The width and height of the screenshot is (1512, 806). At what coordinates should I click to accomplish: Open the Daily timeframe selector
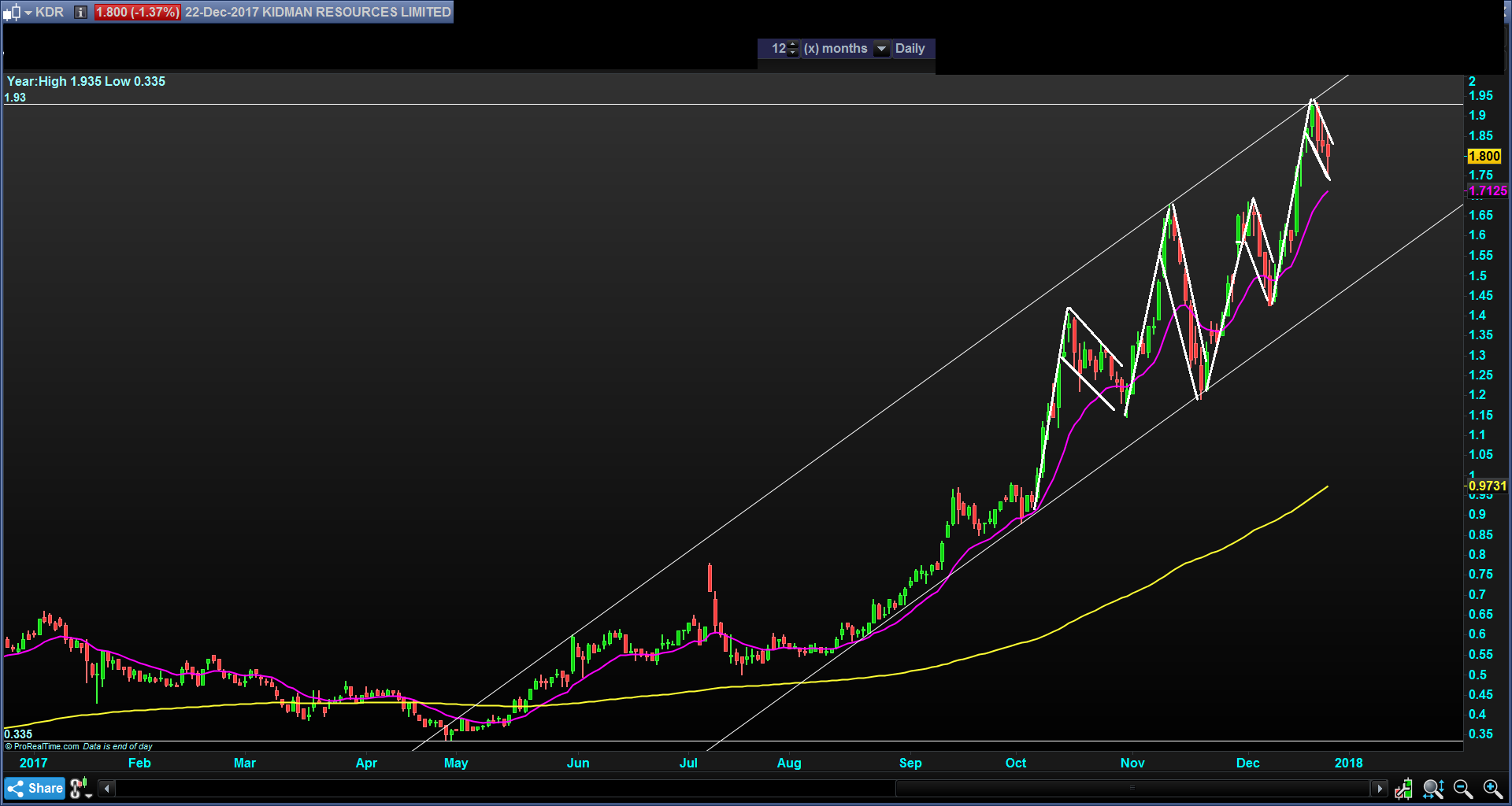[910, 49]
